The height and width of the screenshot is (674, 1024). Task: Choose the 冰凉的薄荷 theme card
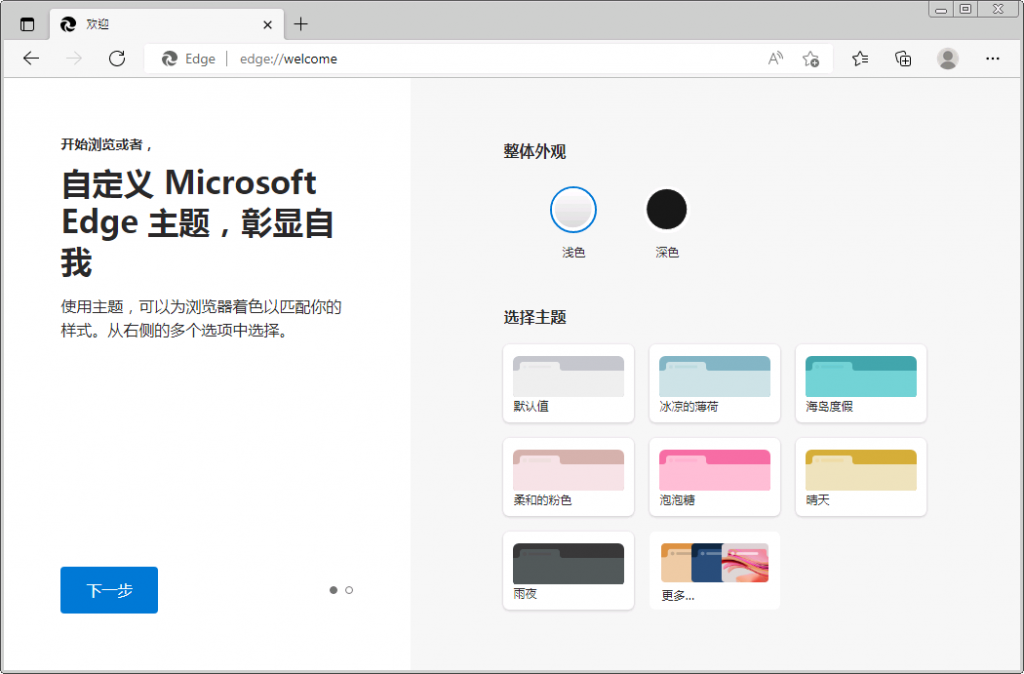point(714,383)
